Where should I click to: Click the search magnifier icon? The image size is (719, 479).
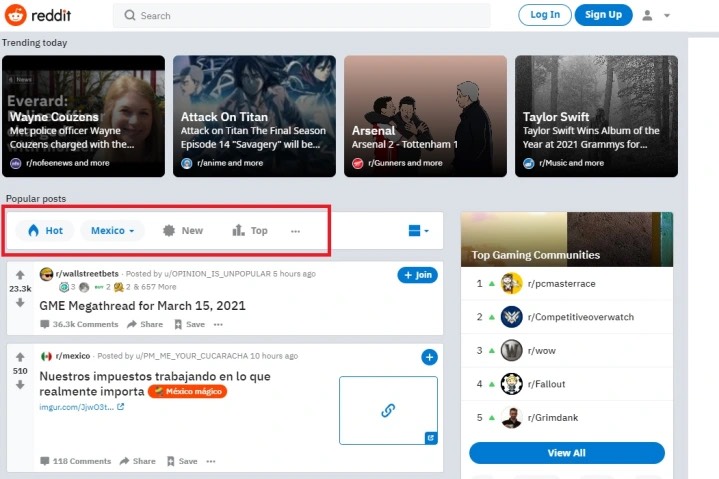130,16
